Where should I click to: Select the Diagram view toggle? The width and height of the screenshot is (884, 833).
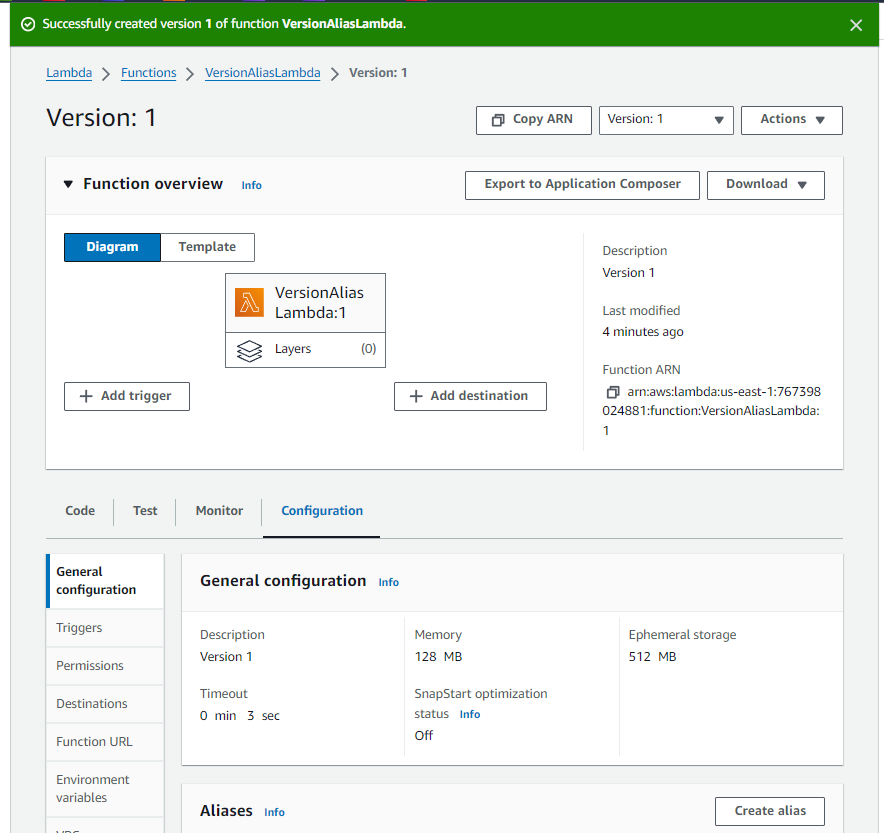point(112,247)
